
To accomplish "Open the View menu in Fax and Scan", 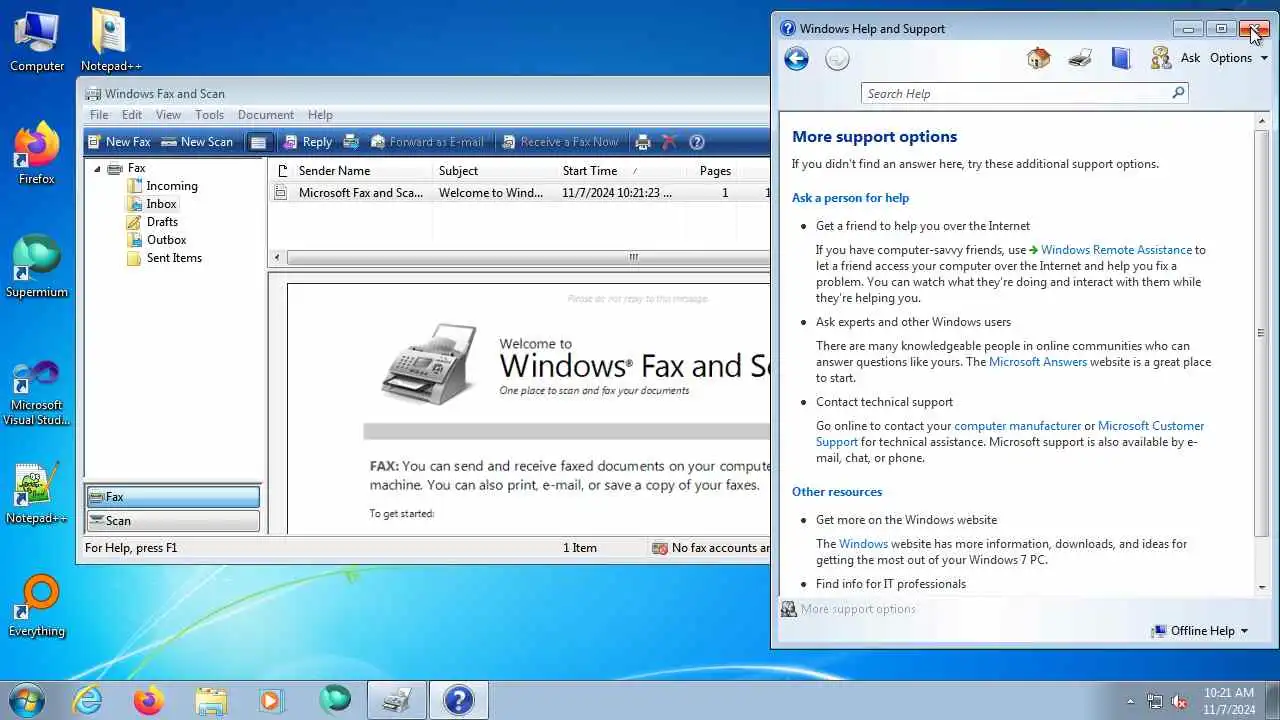I will (168, 115).
